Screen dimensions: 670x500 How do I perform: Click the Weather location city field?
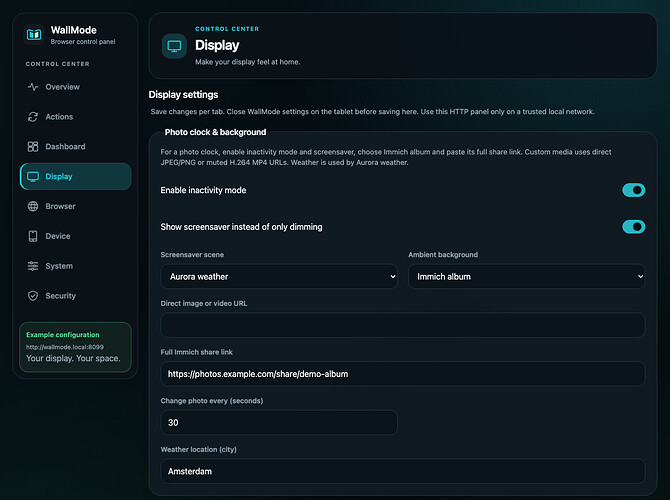pyautogui.click(x=403, y=471)
